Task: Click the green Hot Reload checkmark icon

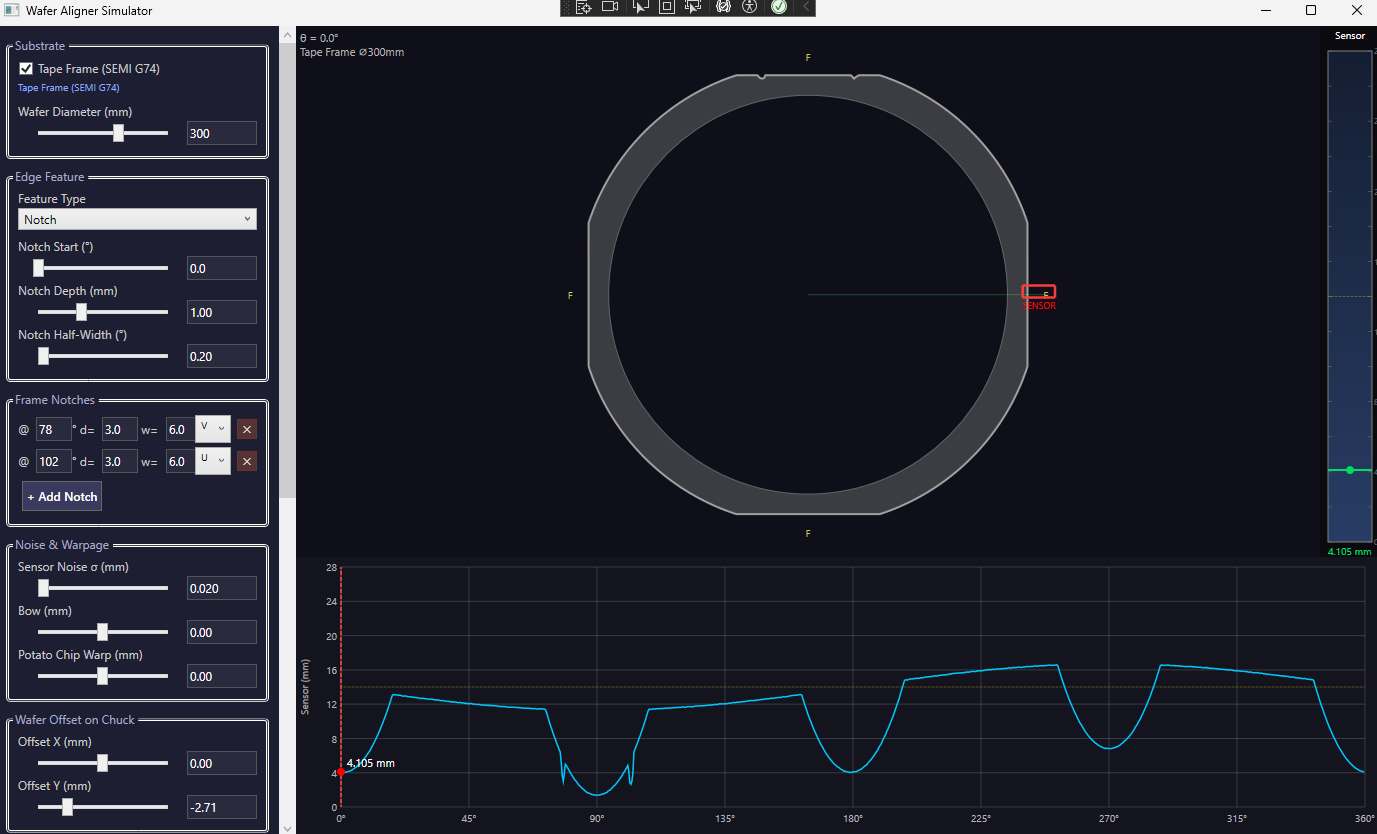Action: (778, 7)
